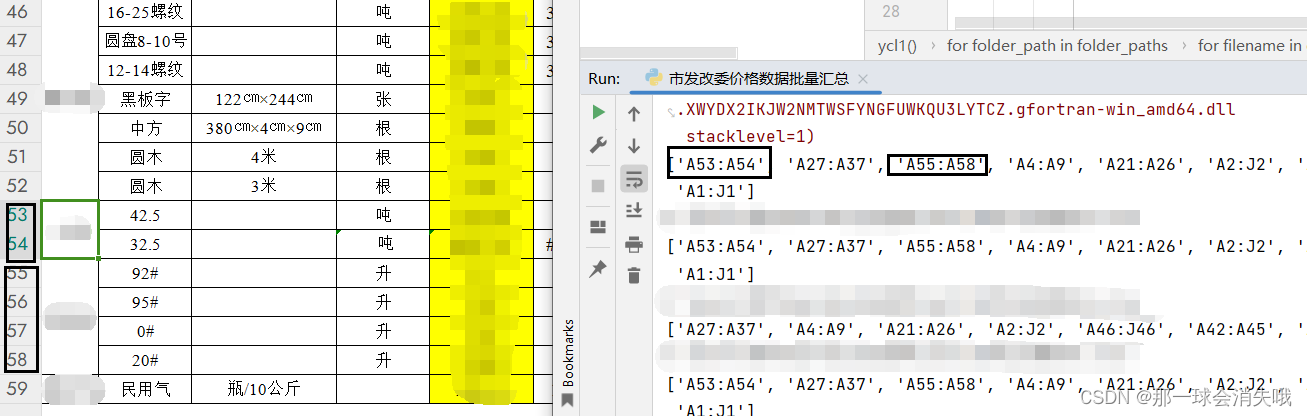The width and height of the screenshot is (1307, 416).
Task: Toggle soft-wrap in Run console
Action: tap(634, 178)
